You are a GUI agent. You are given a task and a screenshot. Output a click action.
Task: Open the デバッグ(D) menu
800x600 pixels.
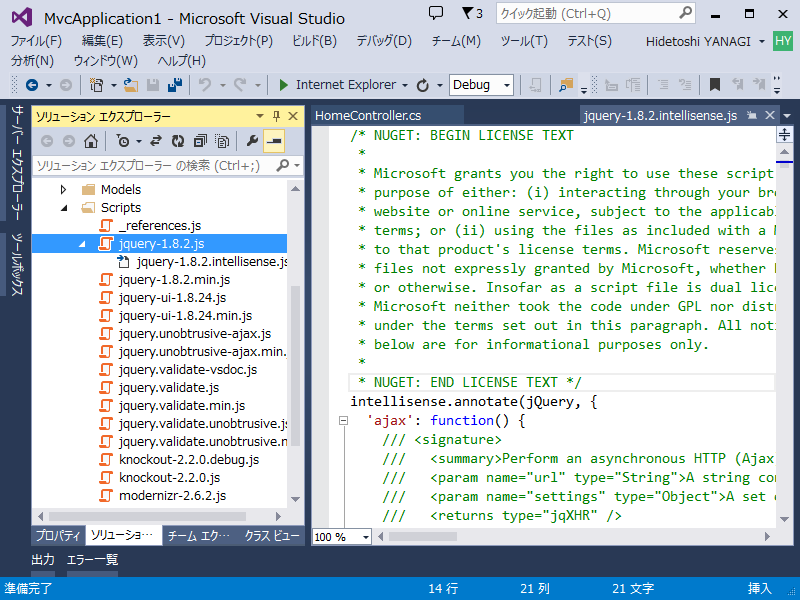pos(384,41)
